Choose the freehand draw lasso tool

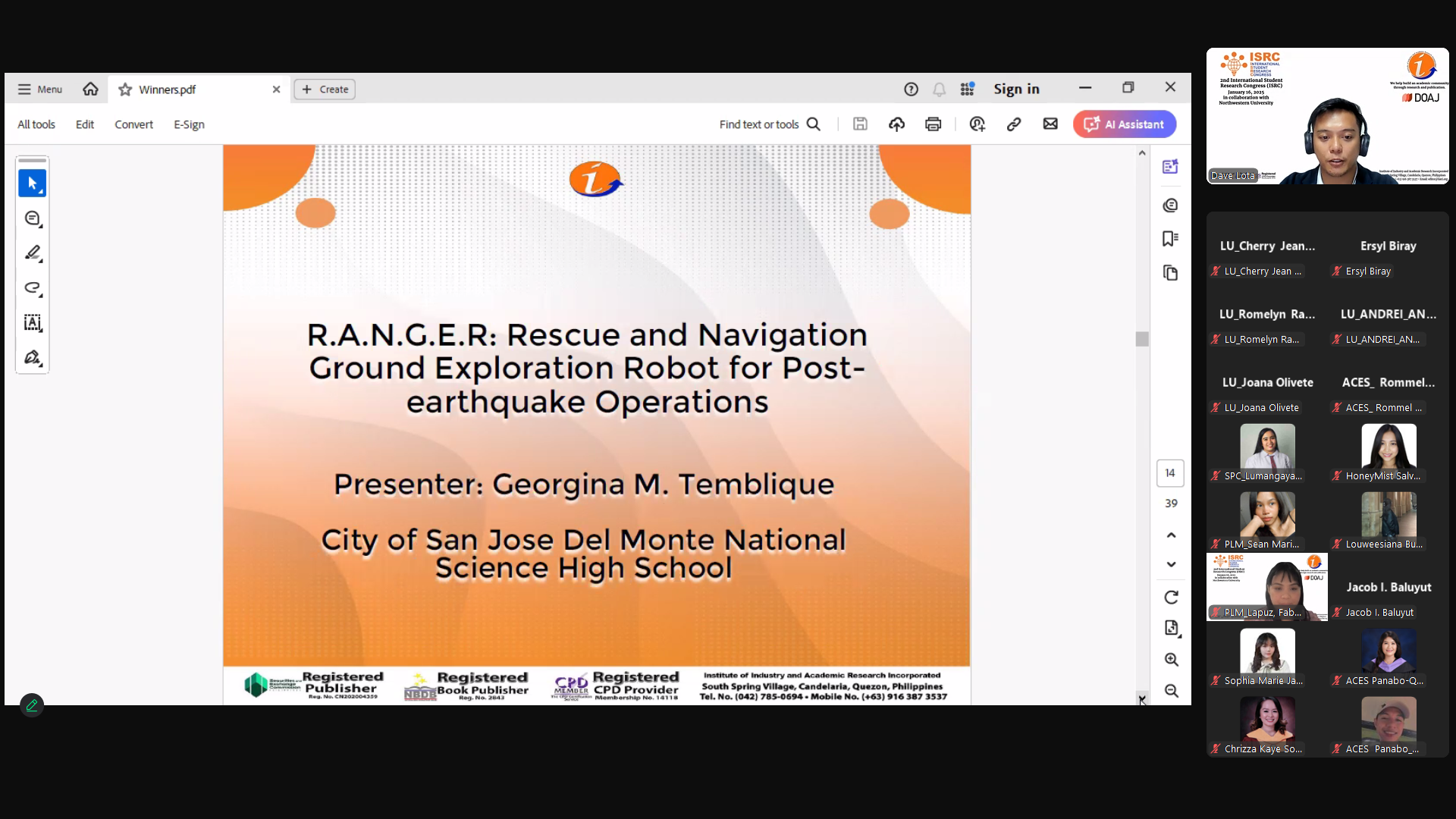[32, 288]
